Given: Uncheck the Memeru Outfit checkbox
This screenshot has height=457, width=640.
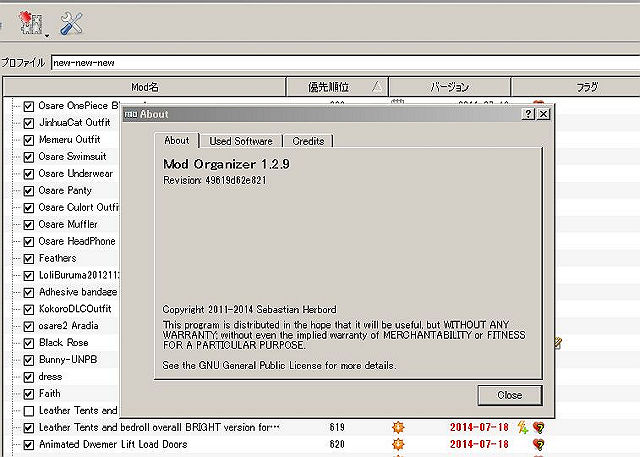Looking at the screenshot, I should point(29,140).
